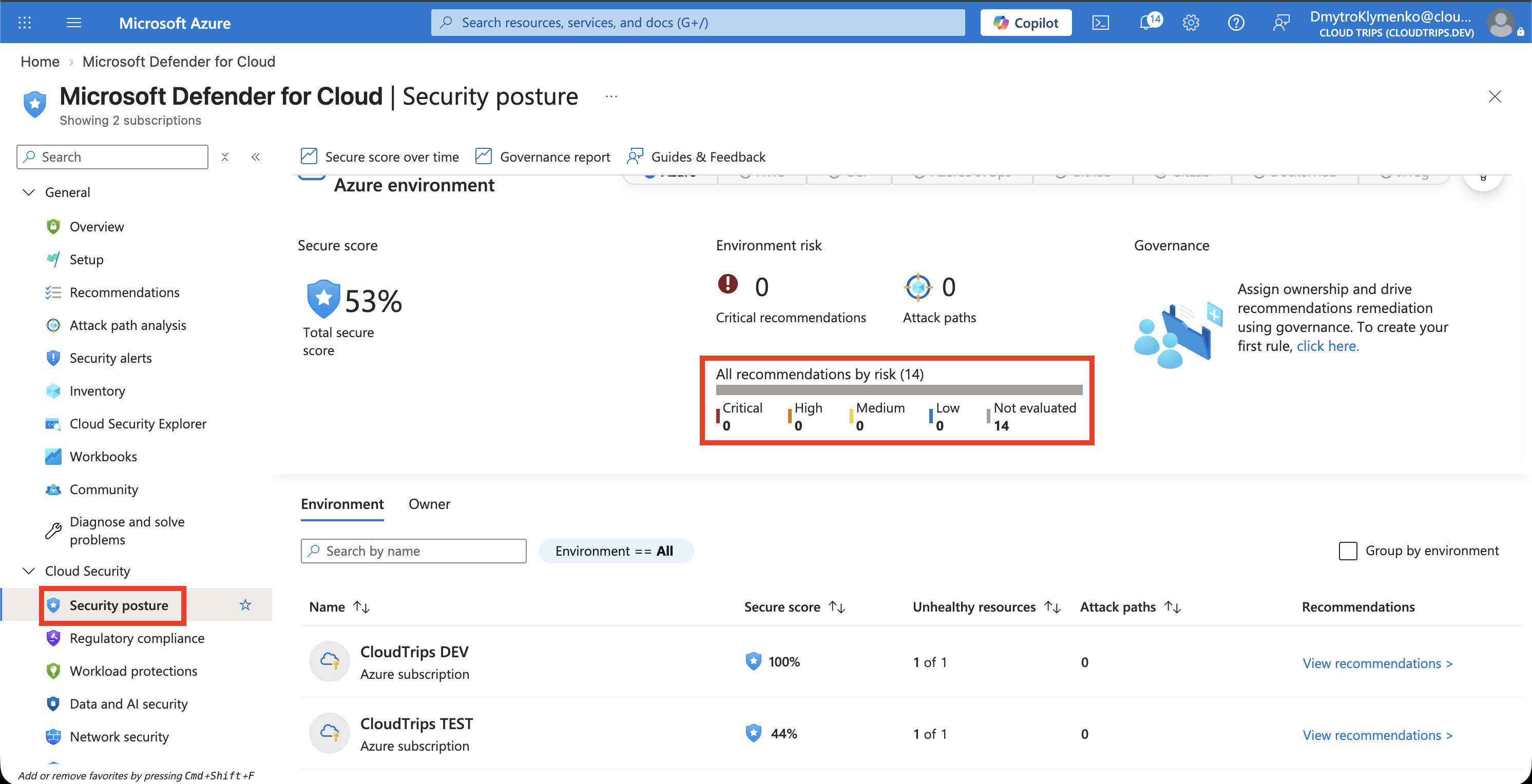Collapse the Cloud Security section
Screen dimensions: 1532x784
pyautogui.click(x=29, y=571)
